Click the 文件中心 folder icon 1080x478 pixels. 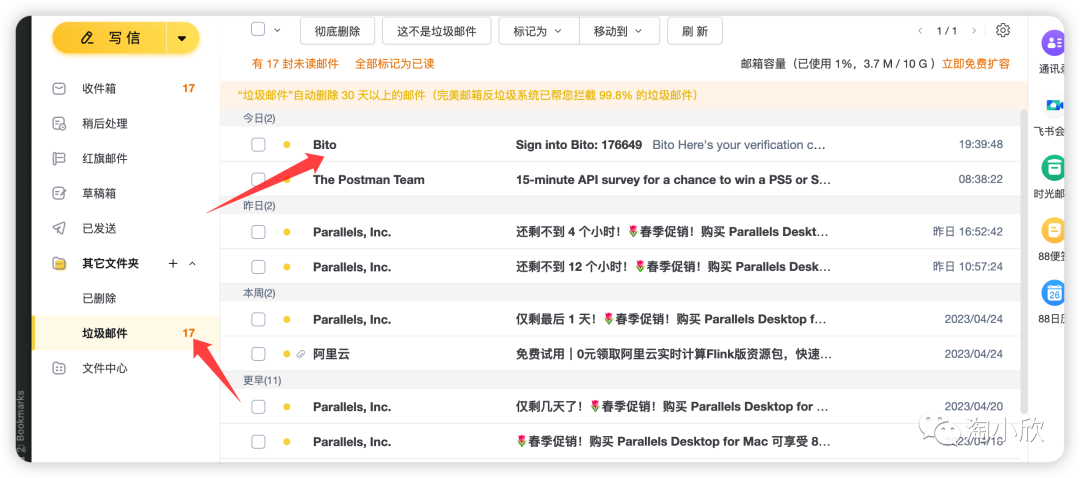(x=60, y=368)
